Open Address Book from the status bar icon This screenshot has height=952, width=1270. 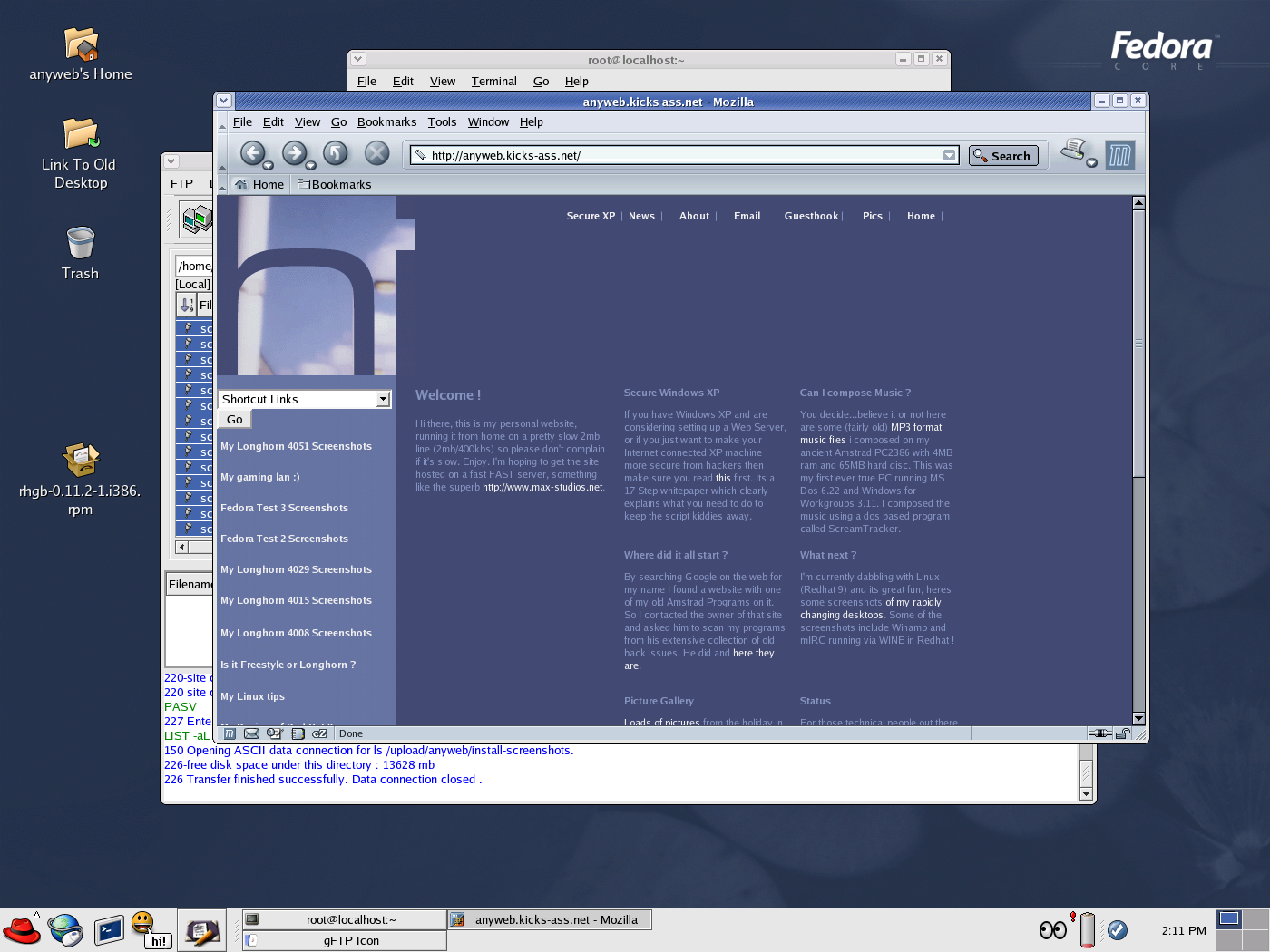[298, 733]
